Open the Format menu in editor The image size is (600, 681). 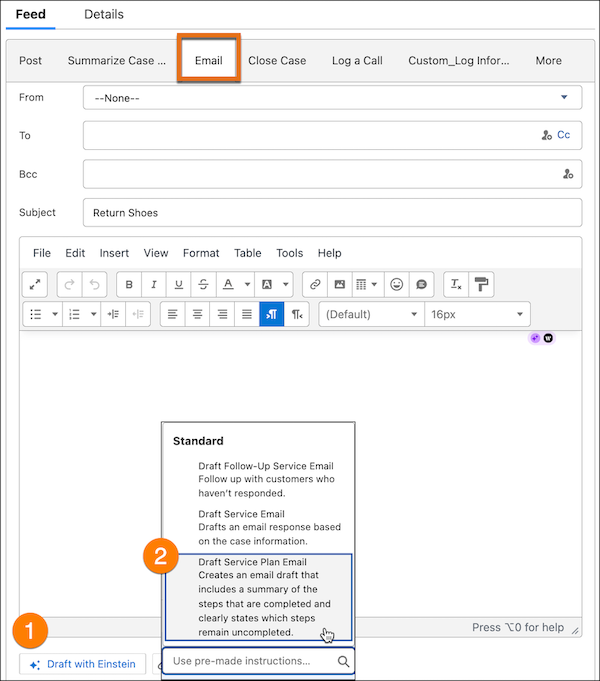click(201, 253)
